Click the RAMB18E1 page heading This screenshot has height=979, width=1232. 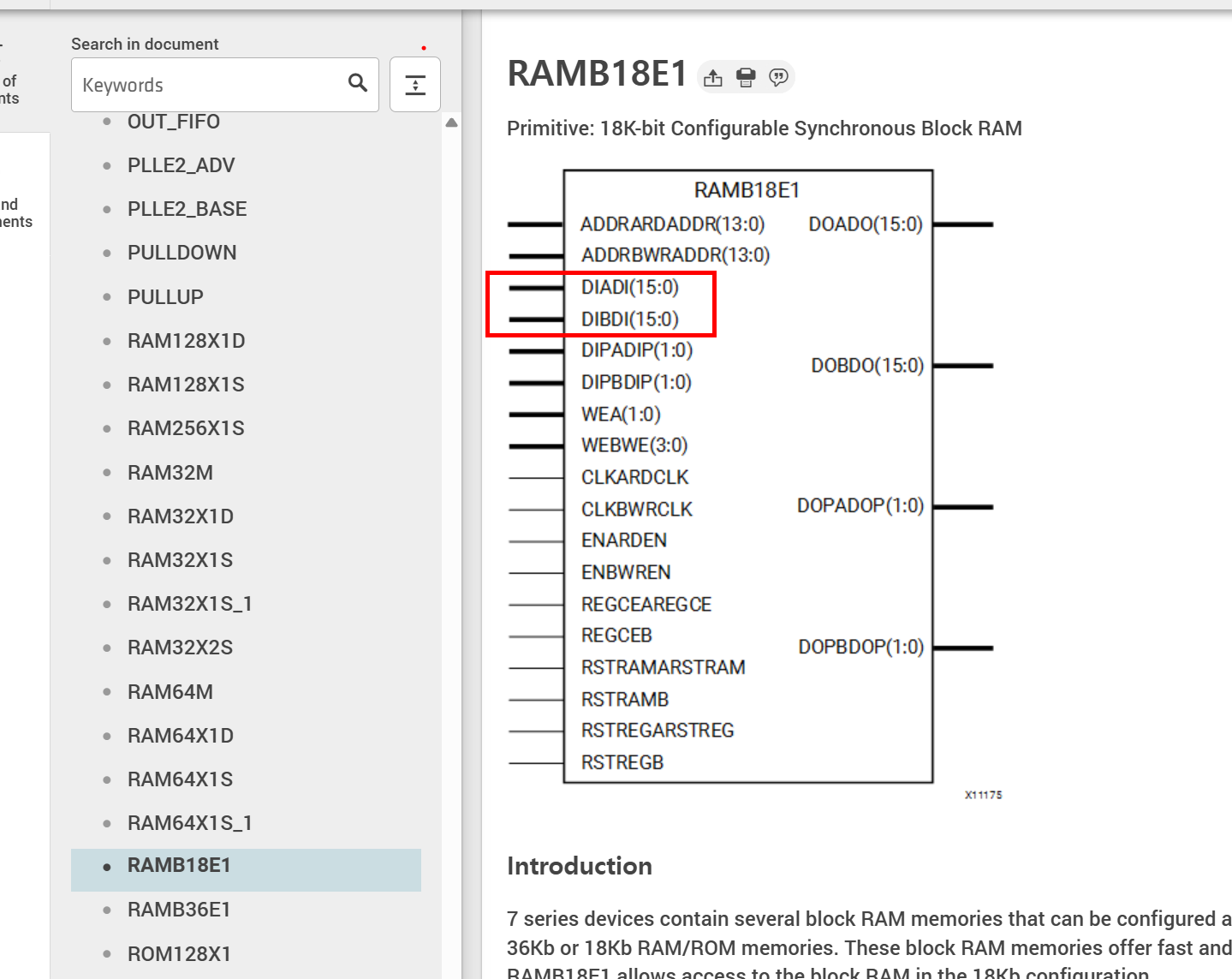597,74
